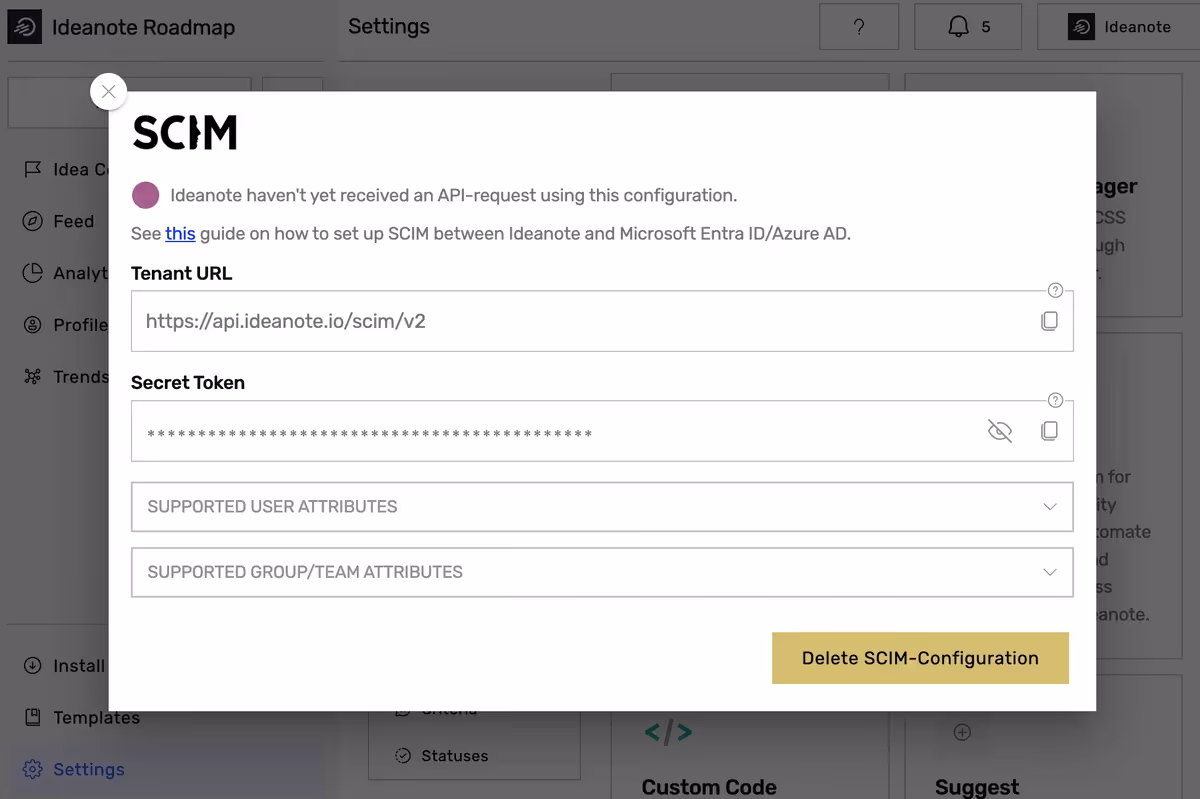Copy the Secret Token to clipboard
This screenshot has width=1200, height=799.
[x=1050, y=430]
